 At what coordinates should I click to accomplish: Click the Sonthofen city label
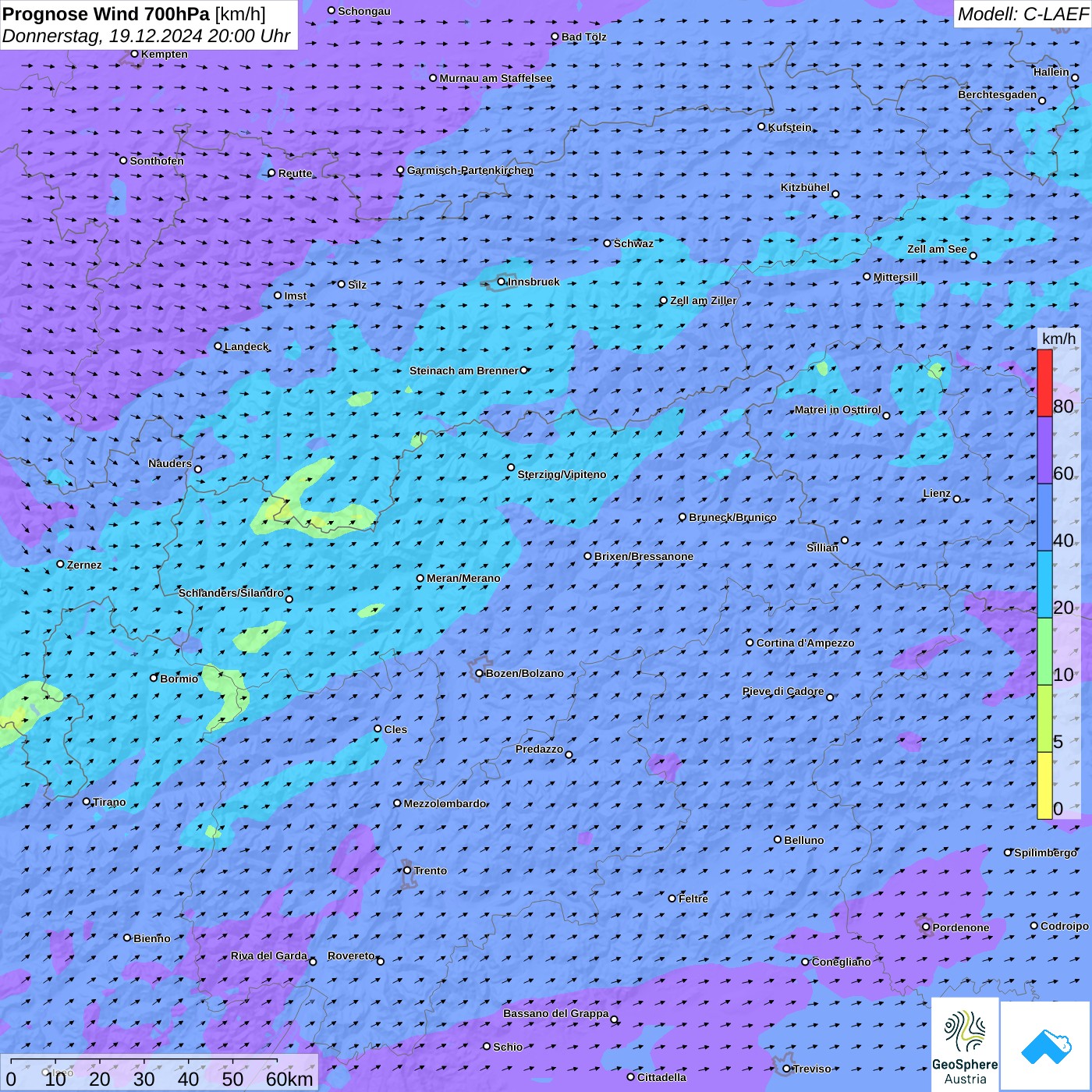(x=157, y=161)
